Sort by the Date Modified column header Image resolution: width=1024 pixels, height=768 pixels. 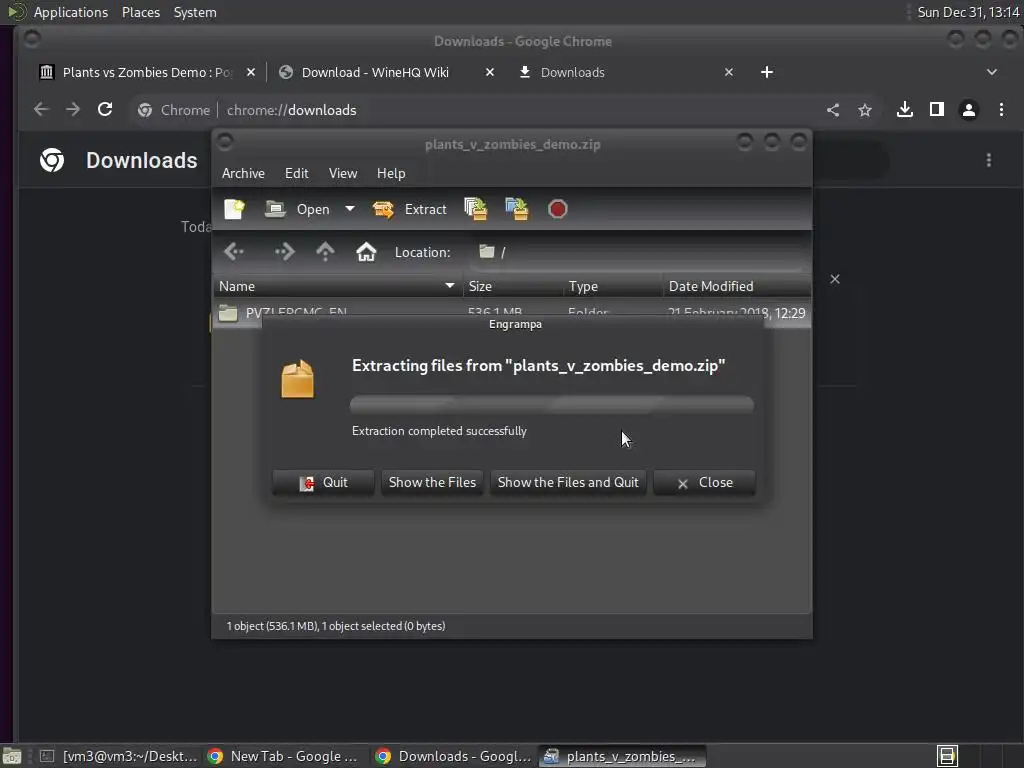737,286
